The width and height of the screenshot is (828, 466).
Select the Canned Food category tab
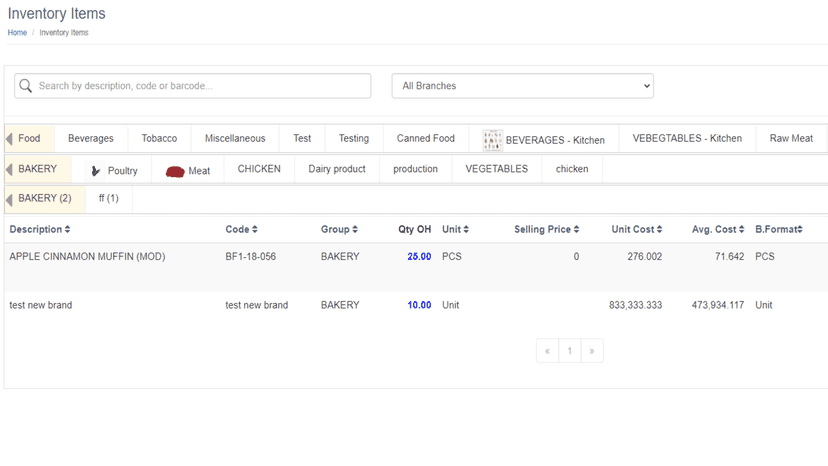click(426, 138)
